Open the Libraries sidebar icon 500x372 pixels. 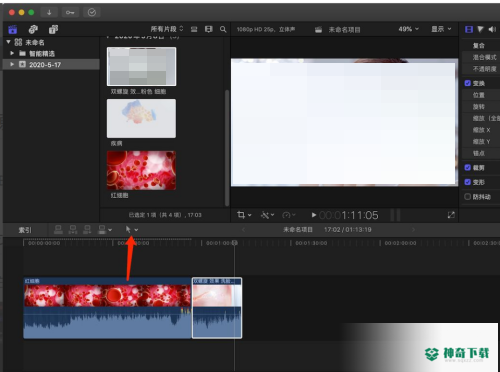click(13, 30)
